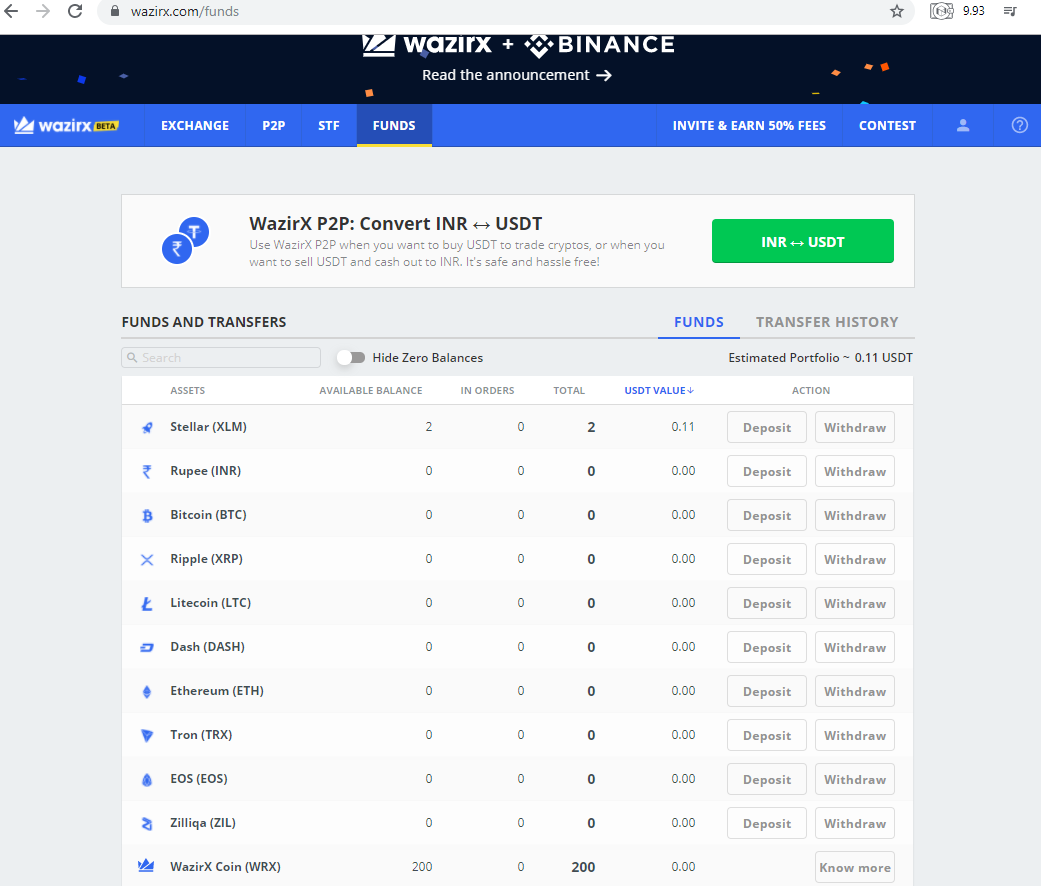1041x886 pixels.
Task: Deposit Rupee (INR)
Action: [767, 471]
